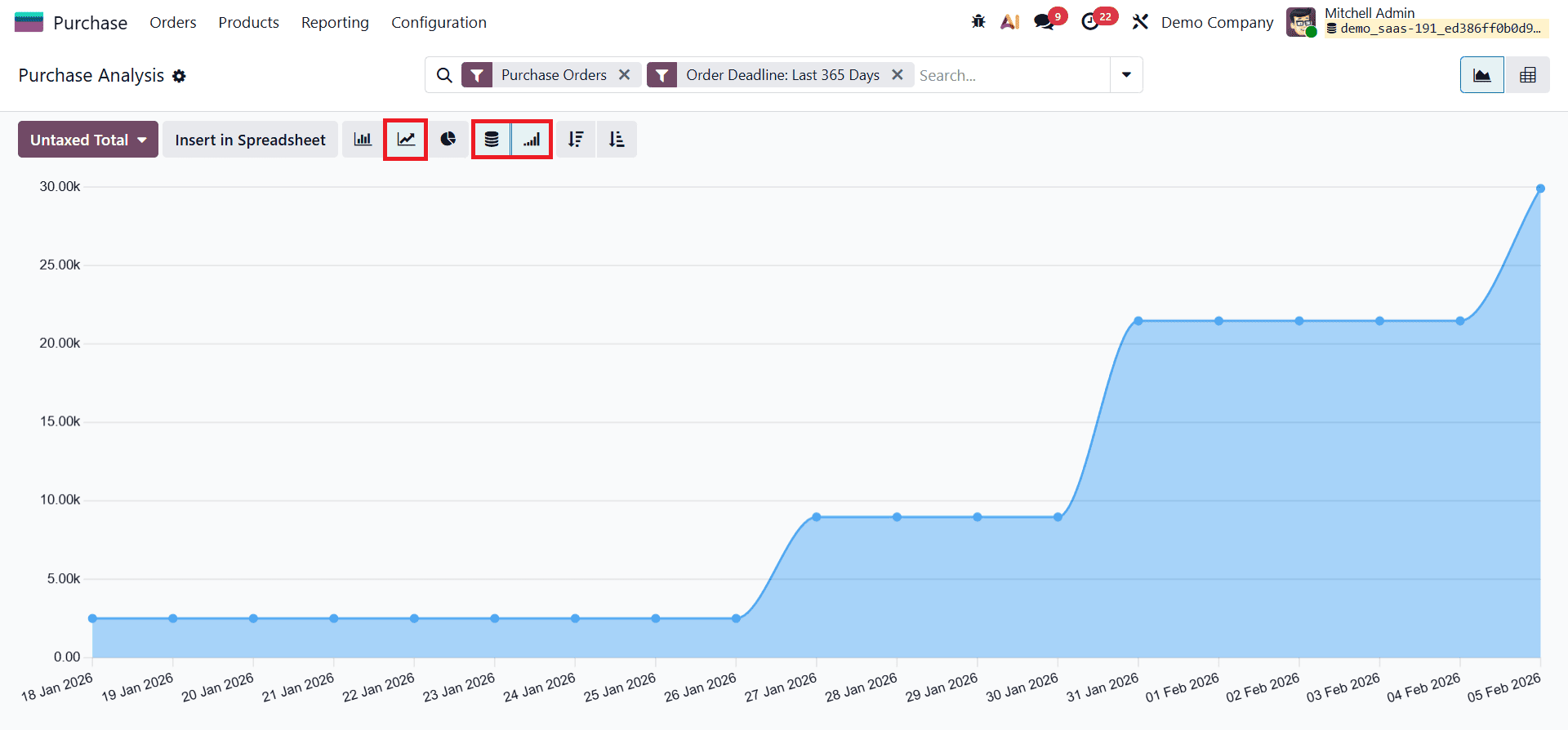
Task: Open the studio tools wrench icon
Action: (1140, 22)
